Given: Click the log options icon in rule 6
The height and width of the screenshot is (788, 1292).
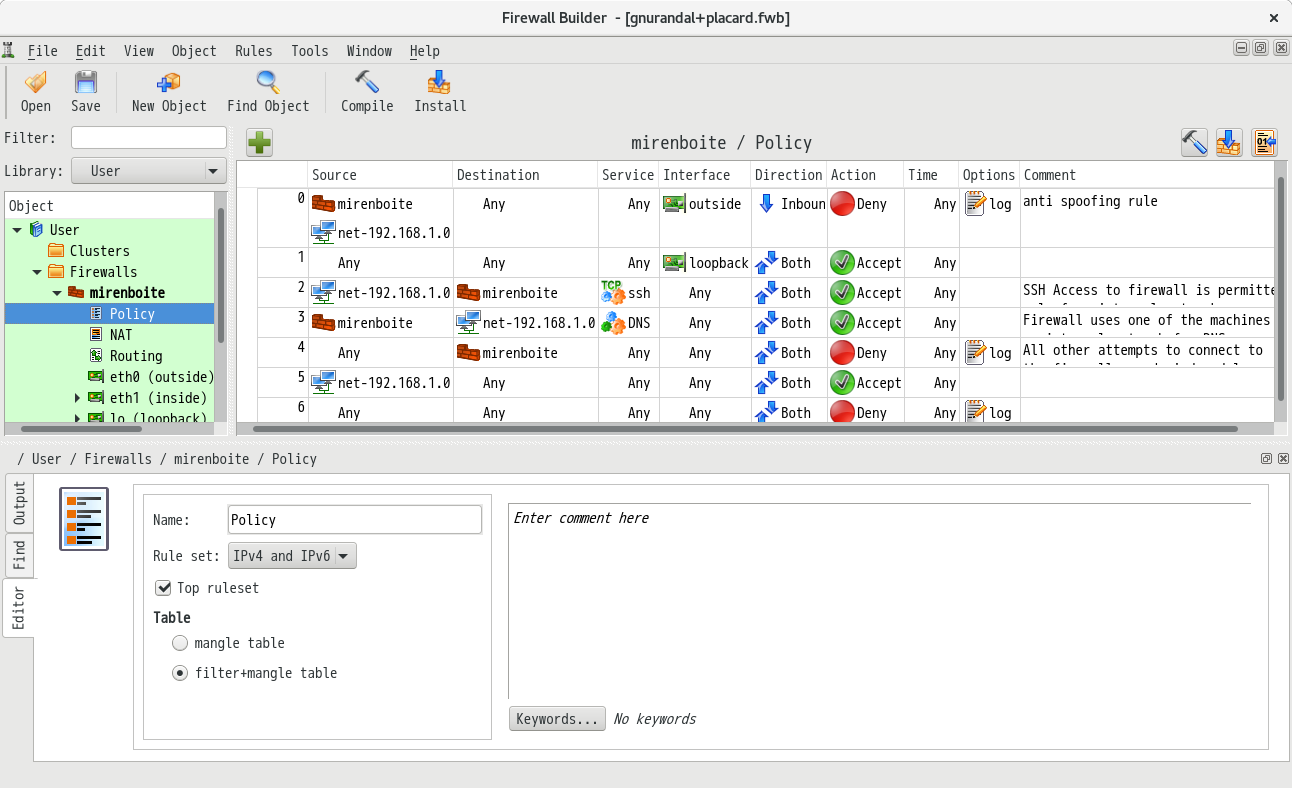Looking at the screenshot, I should pyautogui.click(x=975, y=410).
